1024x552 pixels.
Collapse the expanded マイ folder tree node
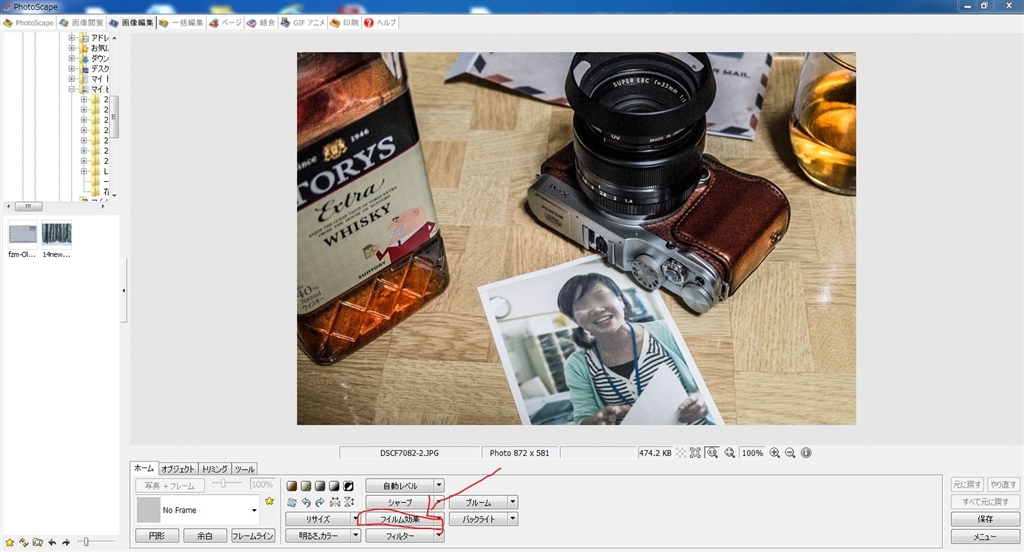72,89
